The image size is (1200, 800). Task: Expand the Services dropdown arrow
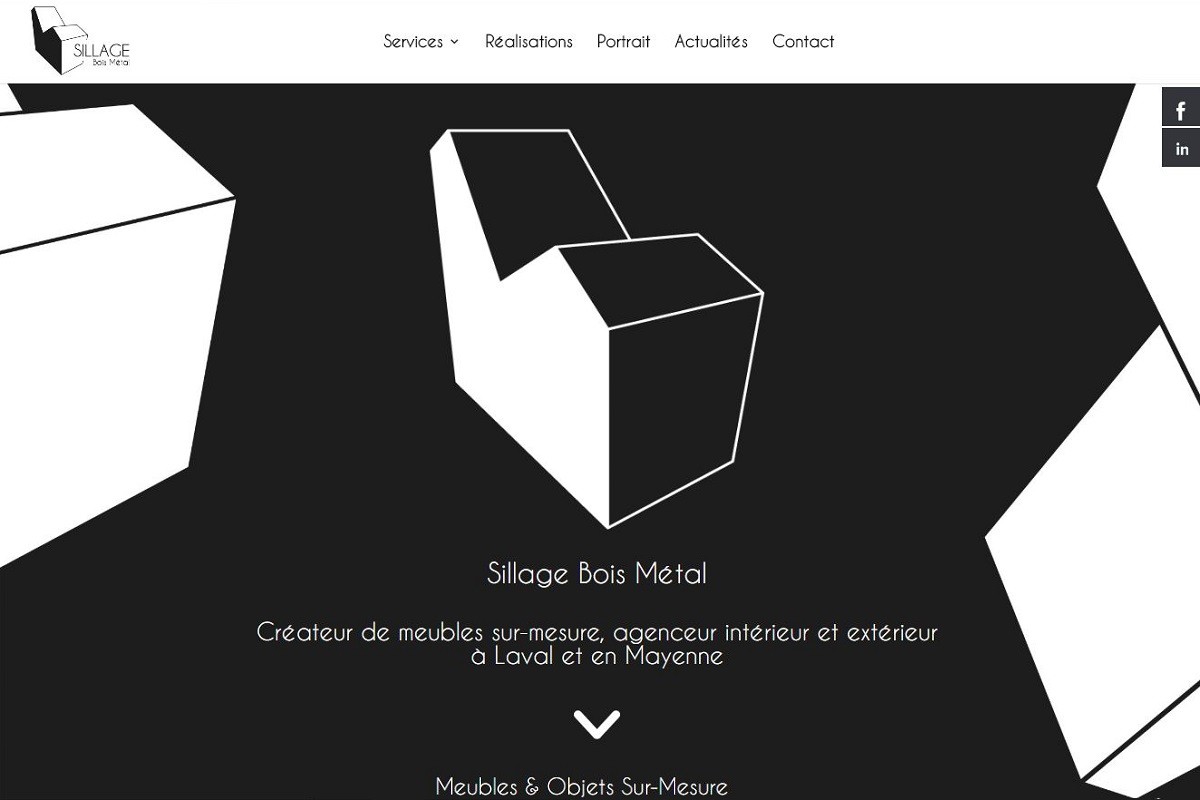[454, 42]
